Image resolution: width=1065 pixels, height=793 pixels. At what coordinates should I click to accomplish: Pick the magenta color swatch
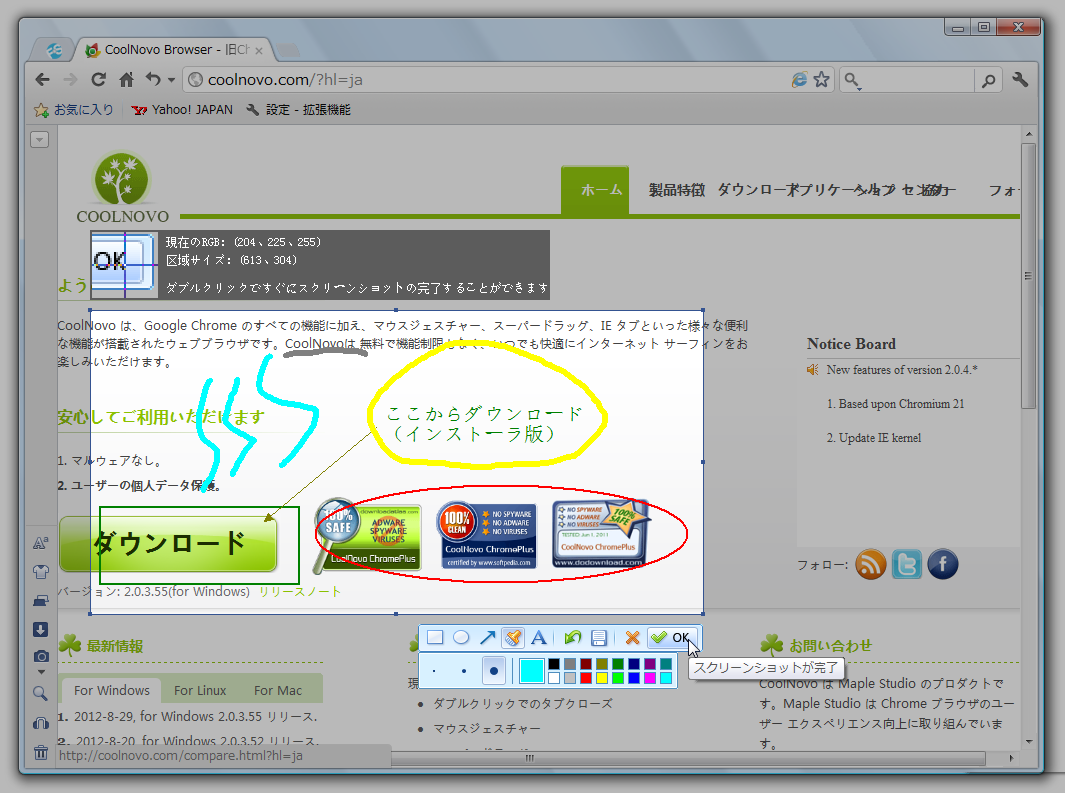650,678
